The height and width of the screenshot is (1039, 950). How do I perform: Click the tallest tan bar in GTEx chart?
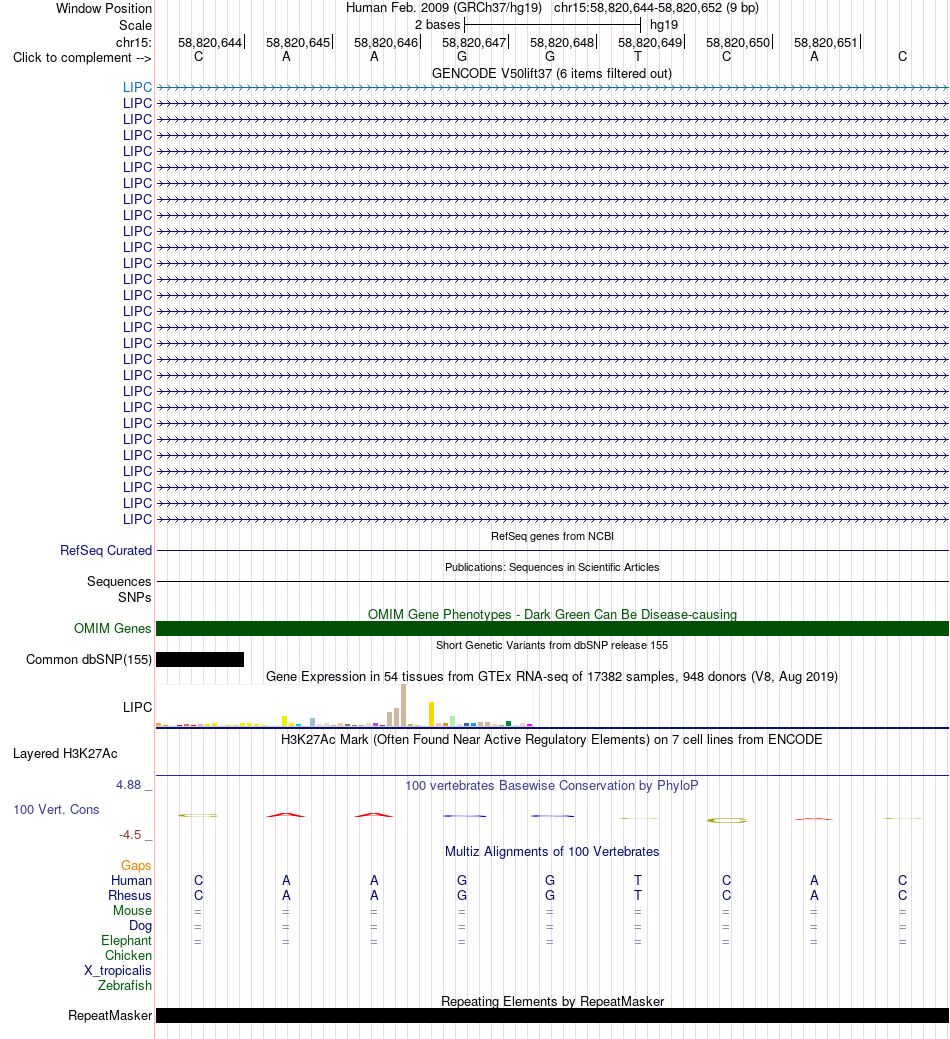[x=403, y=706]
